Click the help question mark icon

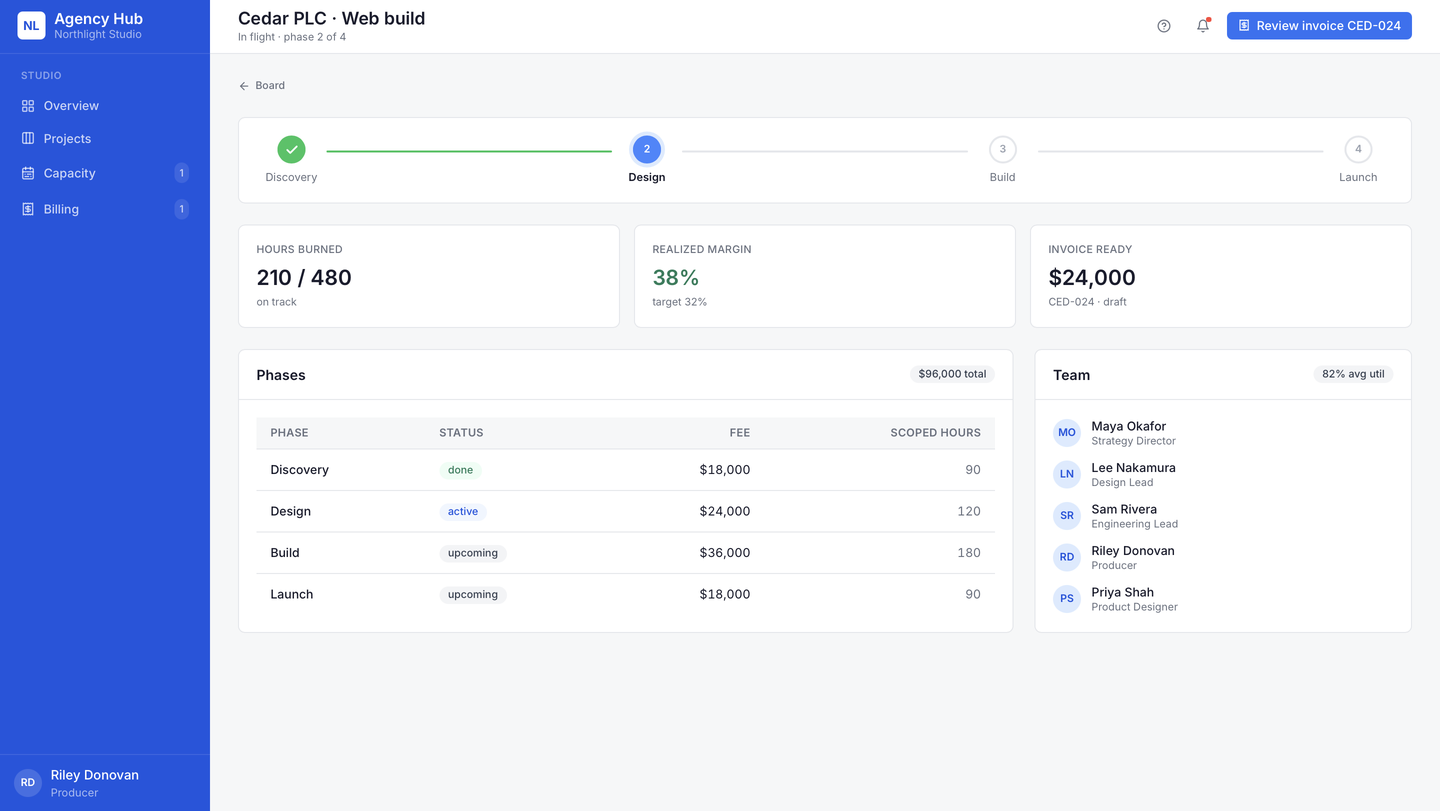1164,26
